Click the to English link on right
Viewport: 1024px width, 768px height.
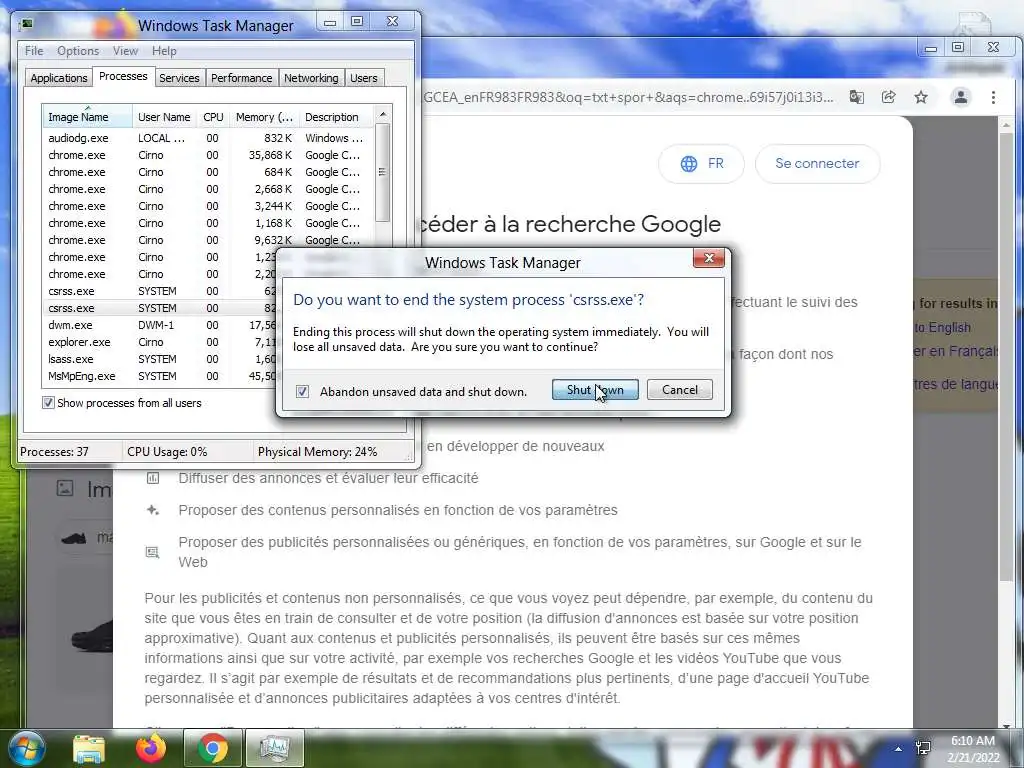[942, 327]
